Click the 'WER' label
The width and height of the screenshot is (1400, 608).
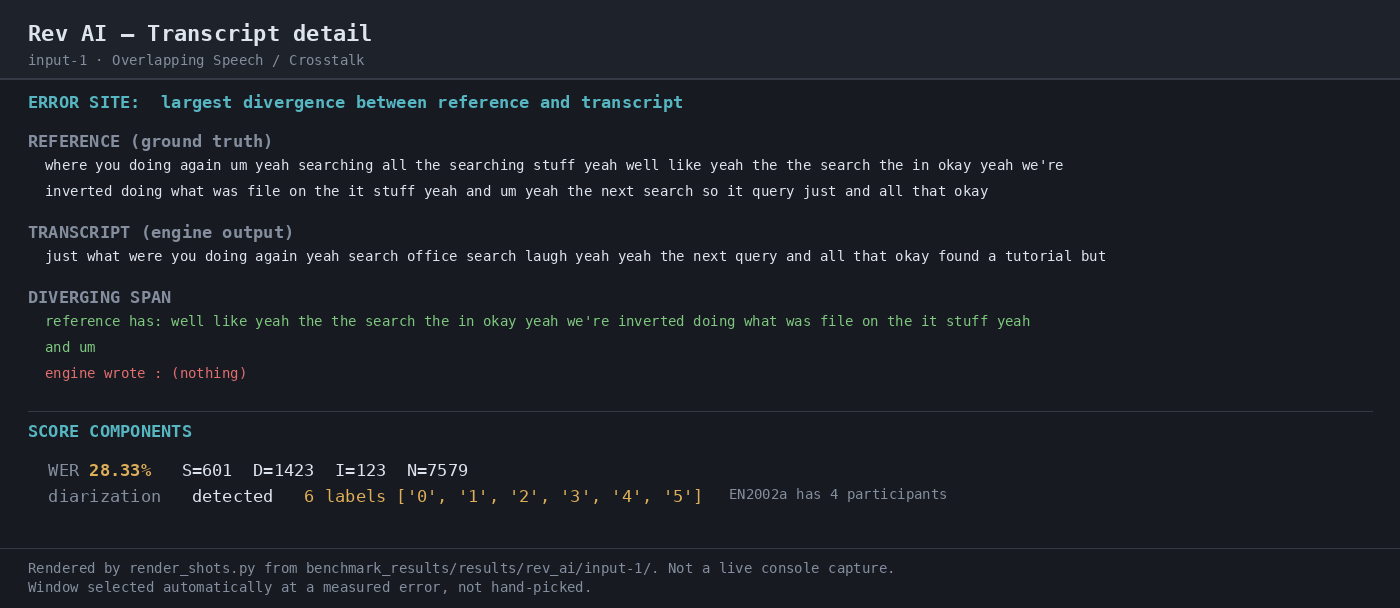click(63, 471)
